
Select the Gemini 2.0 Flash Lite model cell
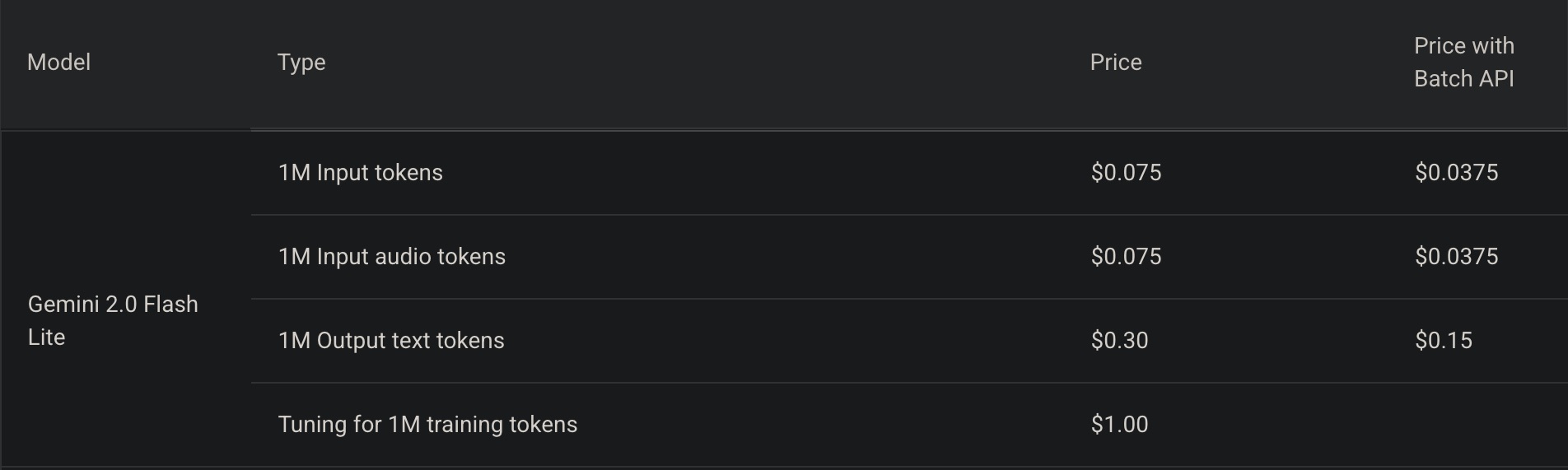click(113, 320)
